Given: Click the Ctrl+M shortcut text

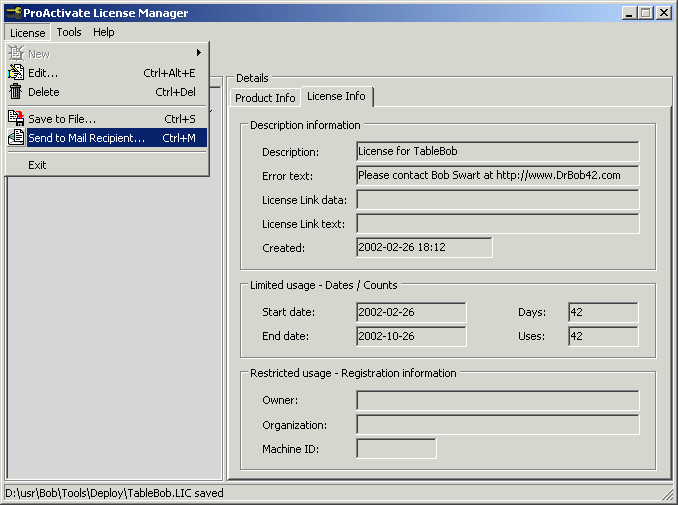Looking at the screenshot, I should [x=179, y=138].
